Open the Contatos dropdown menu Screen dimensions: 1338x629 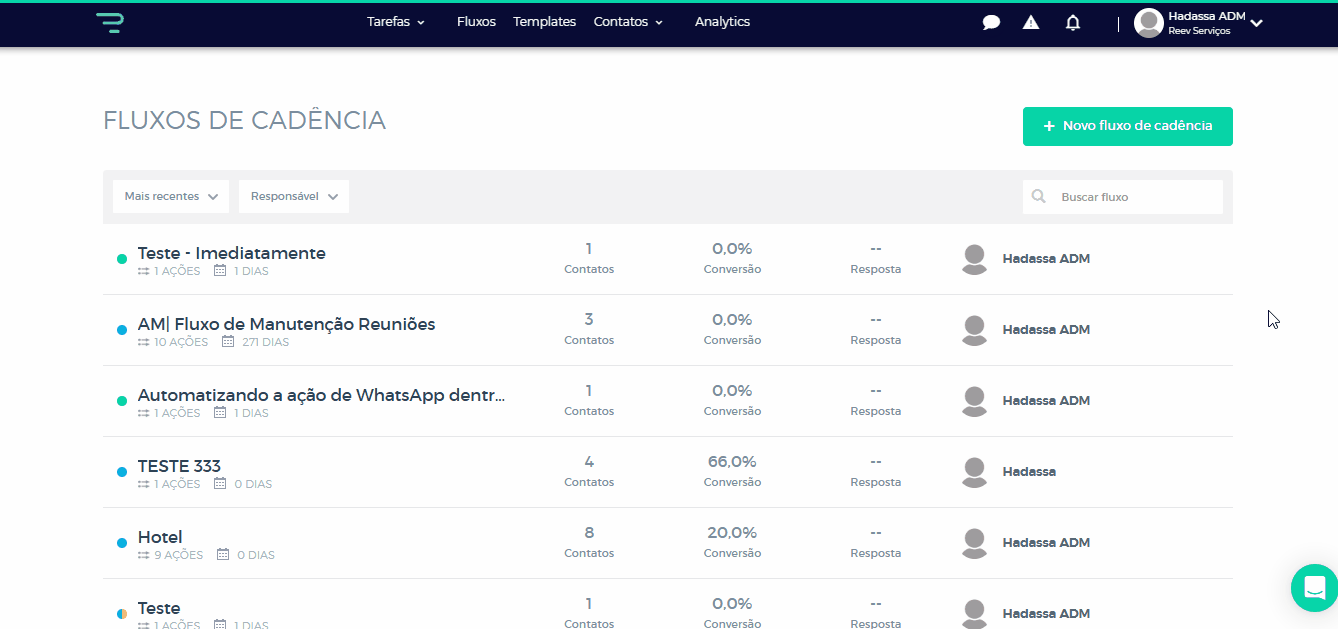(x=628, y=22)
